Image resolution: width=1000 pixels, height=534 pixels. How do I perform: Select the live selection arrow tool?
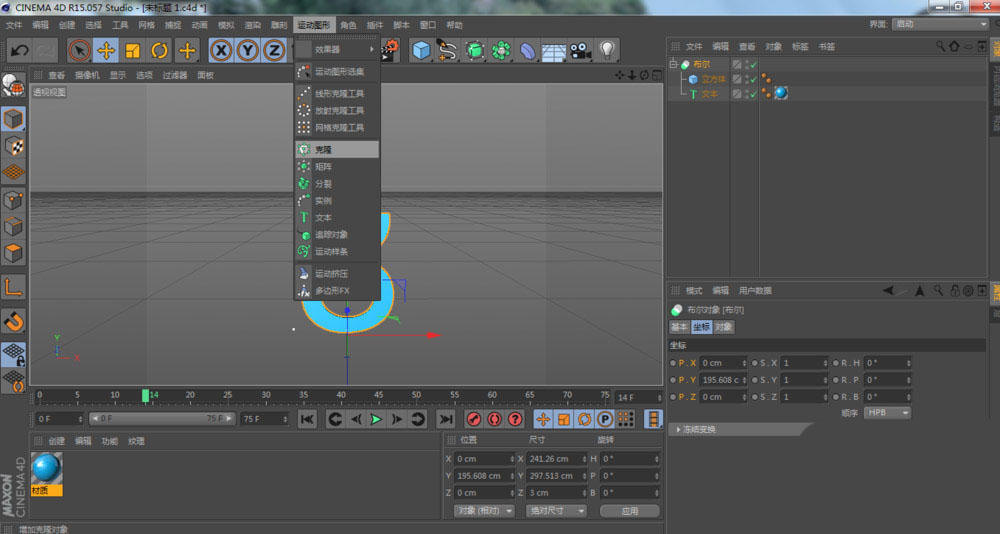pyautogui.click(x=79, y=50)
